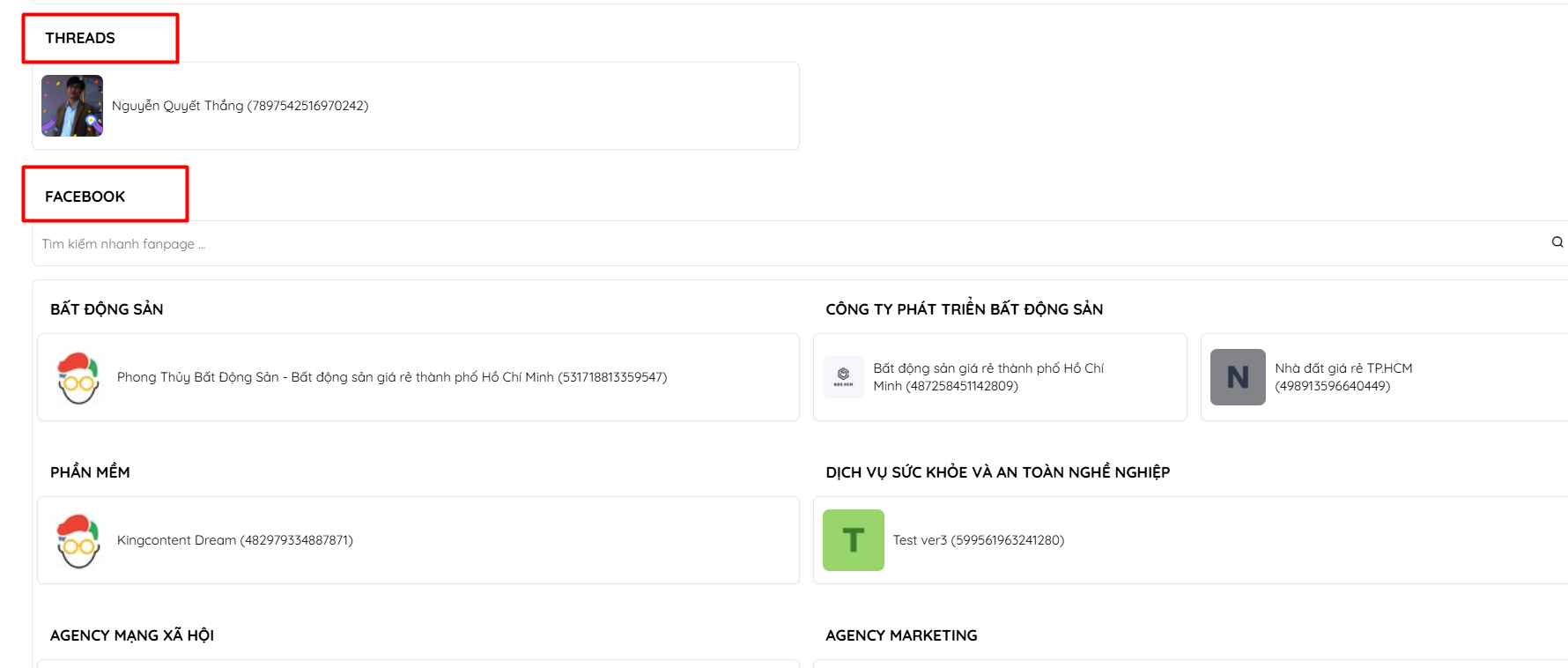
Task: Select Nhà đất giá rẻ TP.HCM fanpage name
Action: click(1343, 377)
